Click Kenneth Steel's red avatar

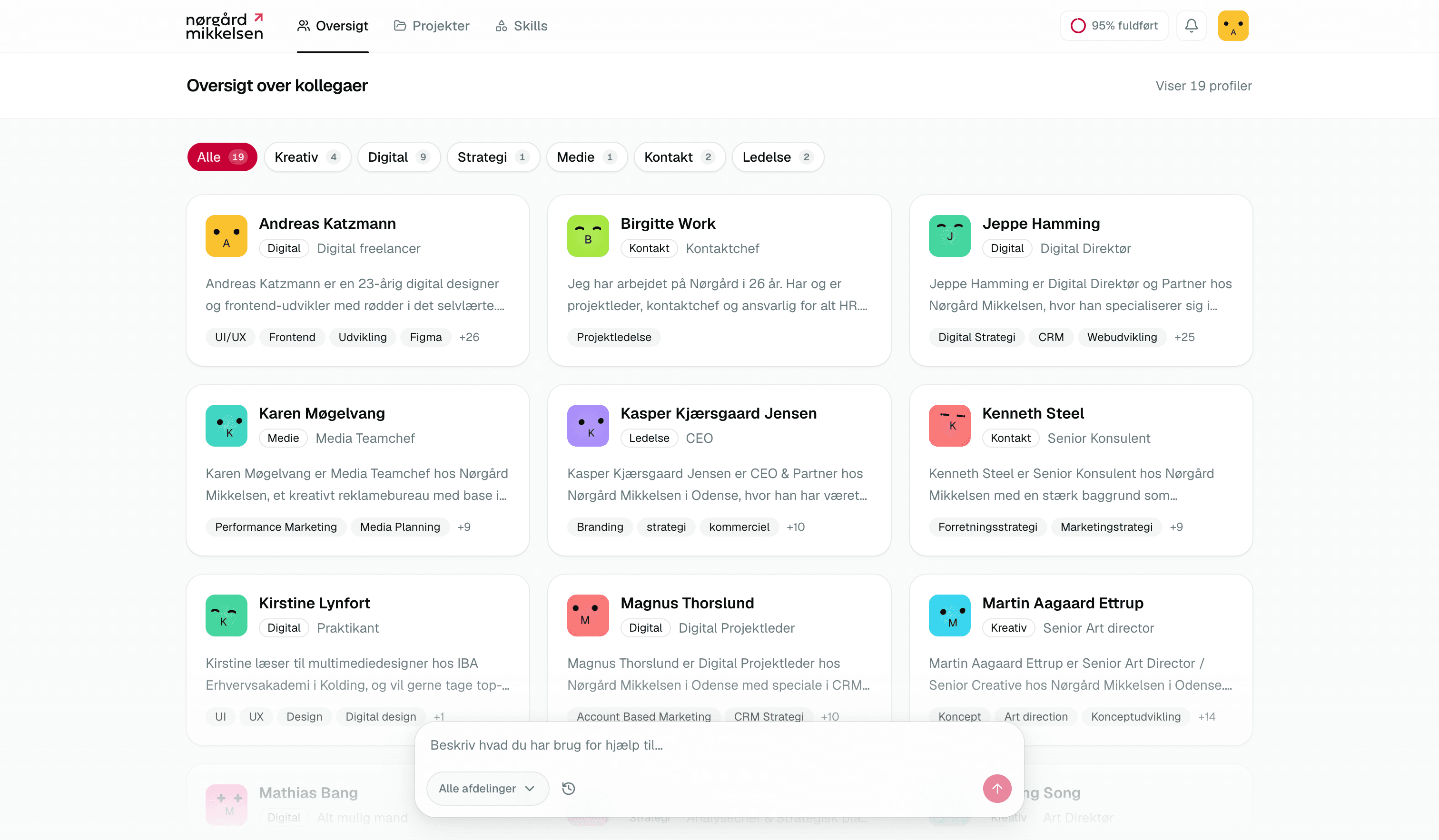[950, 426]
